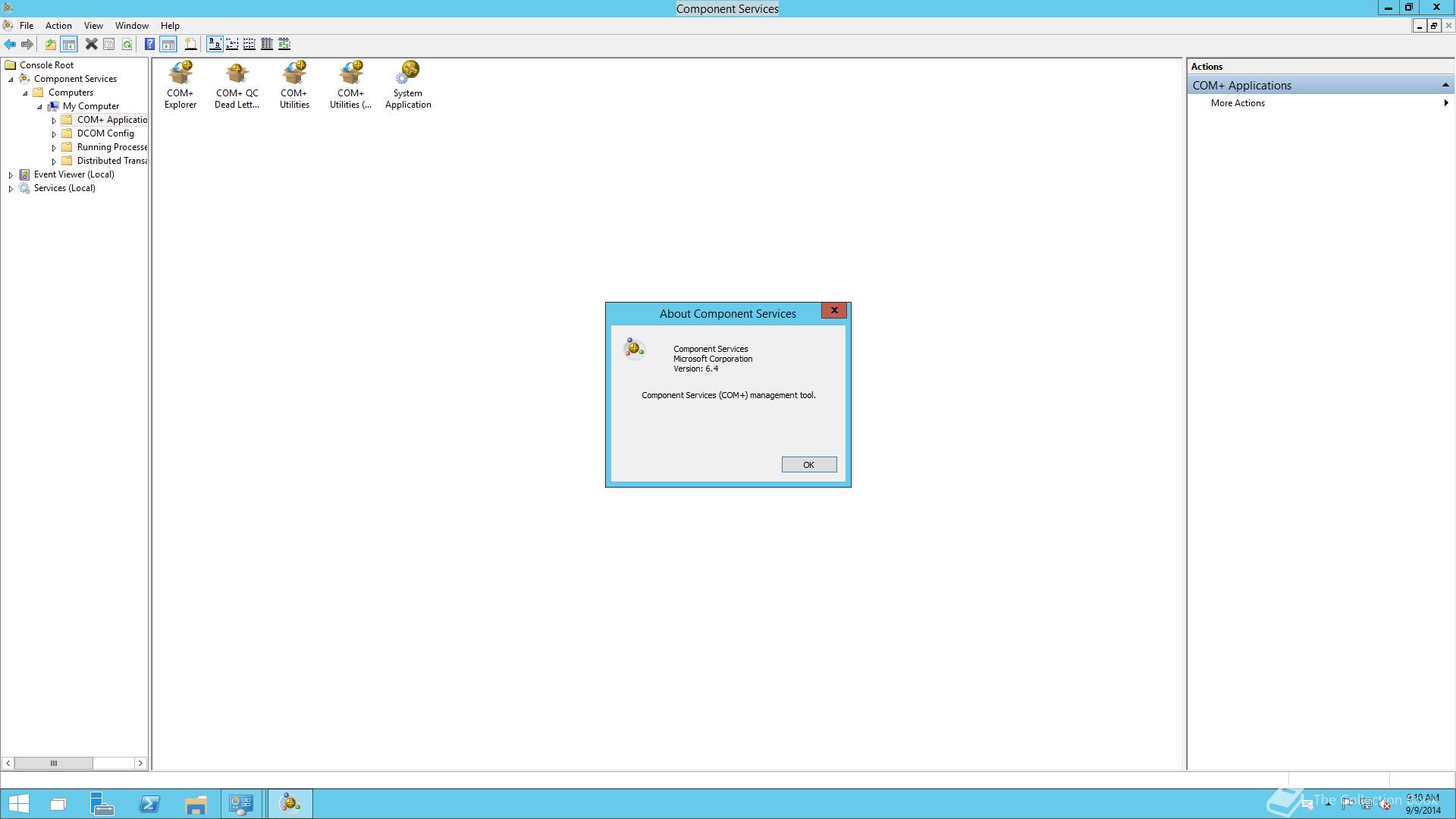Toggle the Show/Hide Action Pane icon
This screenshot has height=819, width=1456.
click(x=168, y=44)
